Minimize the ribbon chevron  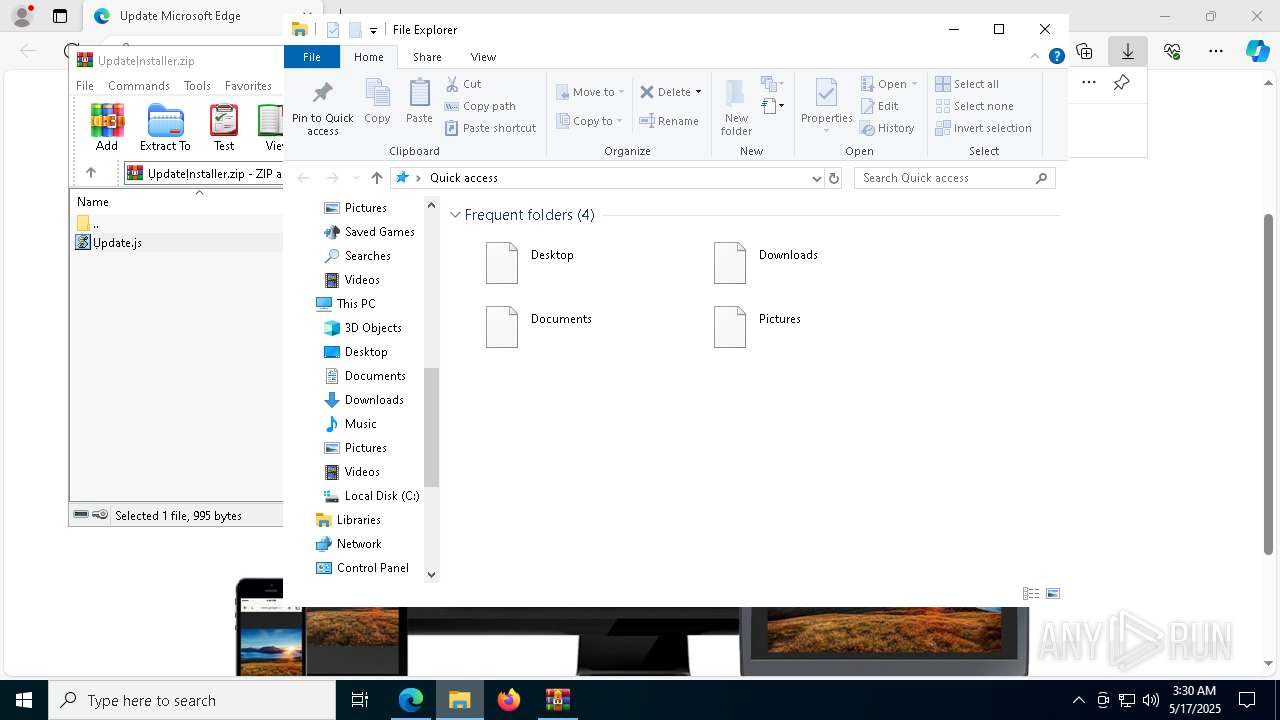pos(1035,57)
